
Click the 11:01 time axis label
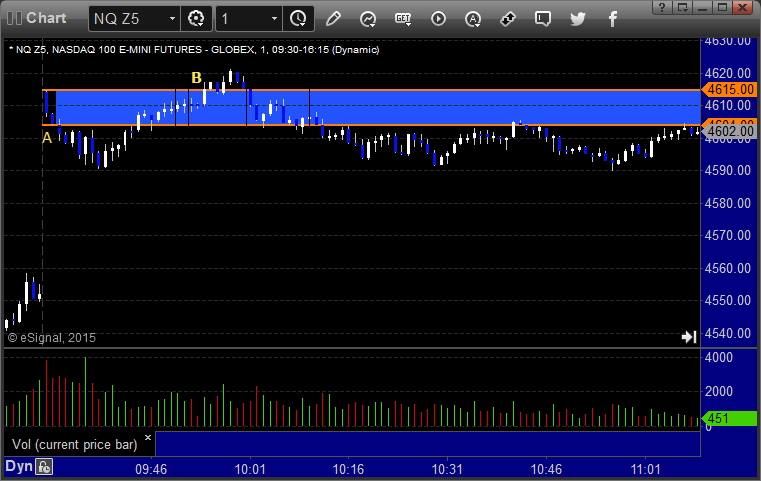pos(645,469)
